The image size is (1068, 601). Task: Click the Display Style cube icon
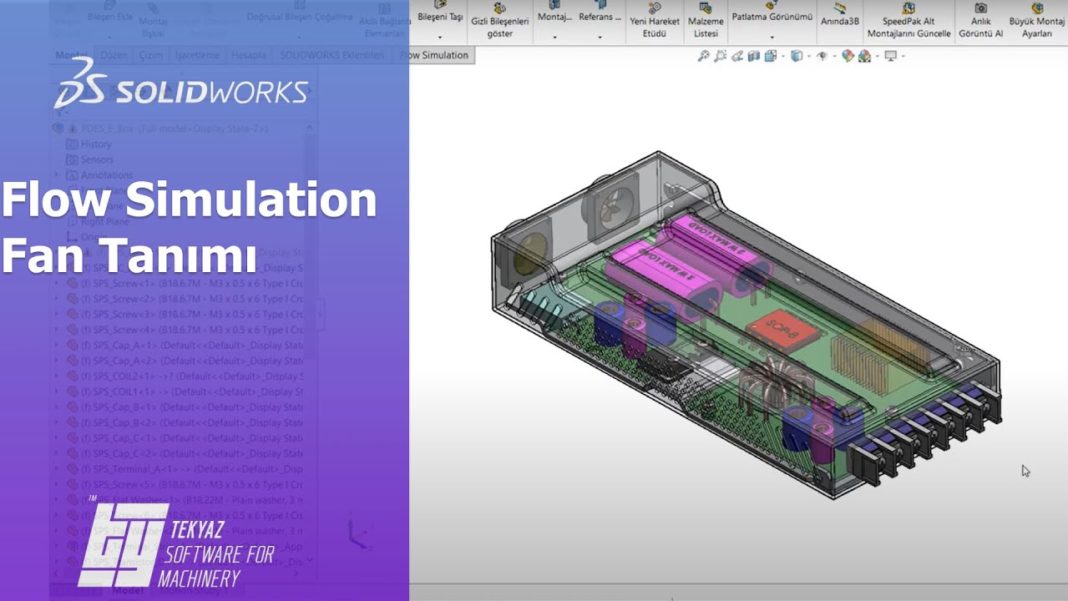click(x=796, y=56)
